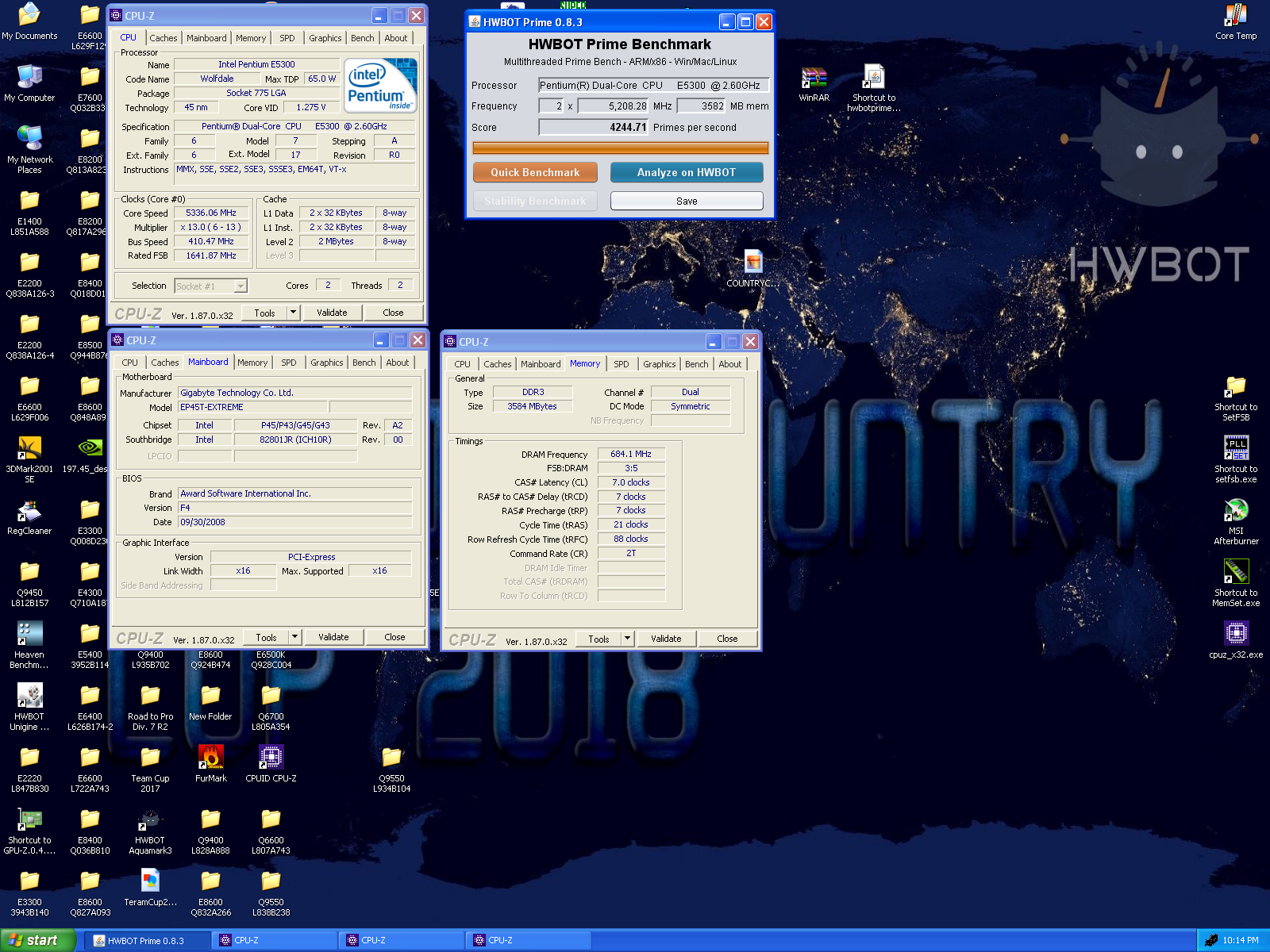Click the orange progress bar in HWBOT Prime
Viewport: 1270px width, 952px height.
click(621, 148)
